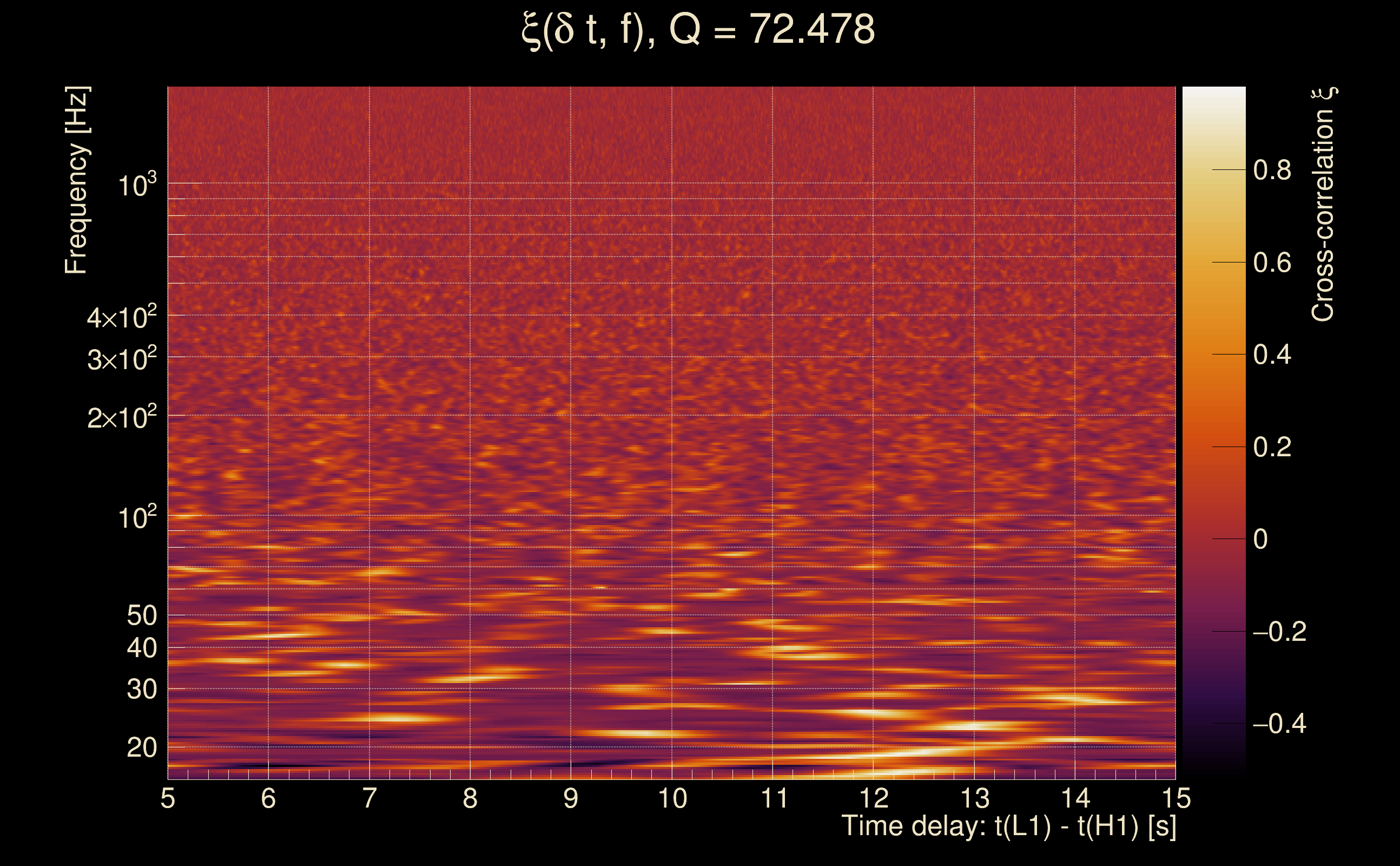Click the 20 Hz frequency tick label
Screen dimensions: 1400x866
[141, 748]
